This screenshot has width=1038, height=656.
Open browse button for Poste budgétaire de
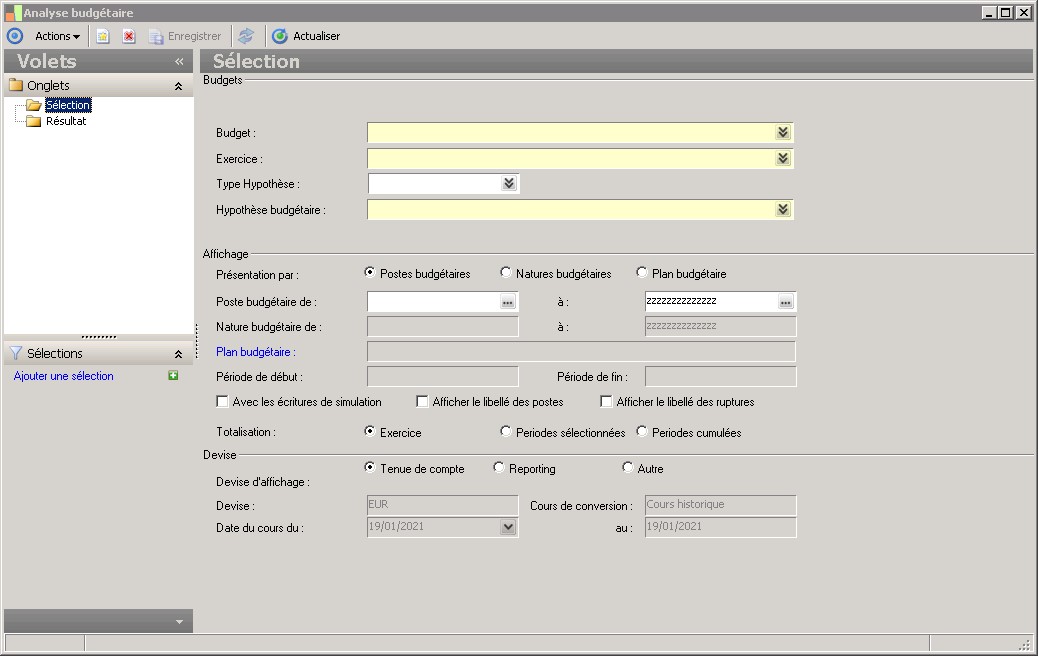pyautogui.click(x=508, y=301)
